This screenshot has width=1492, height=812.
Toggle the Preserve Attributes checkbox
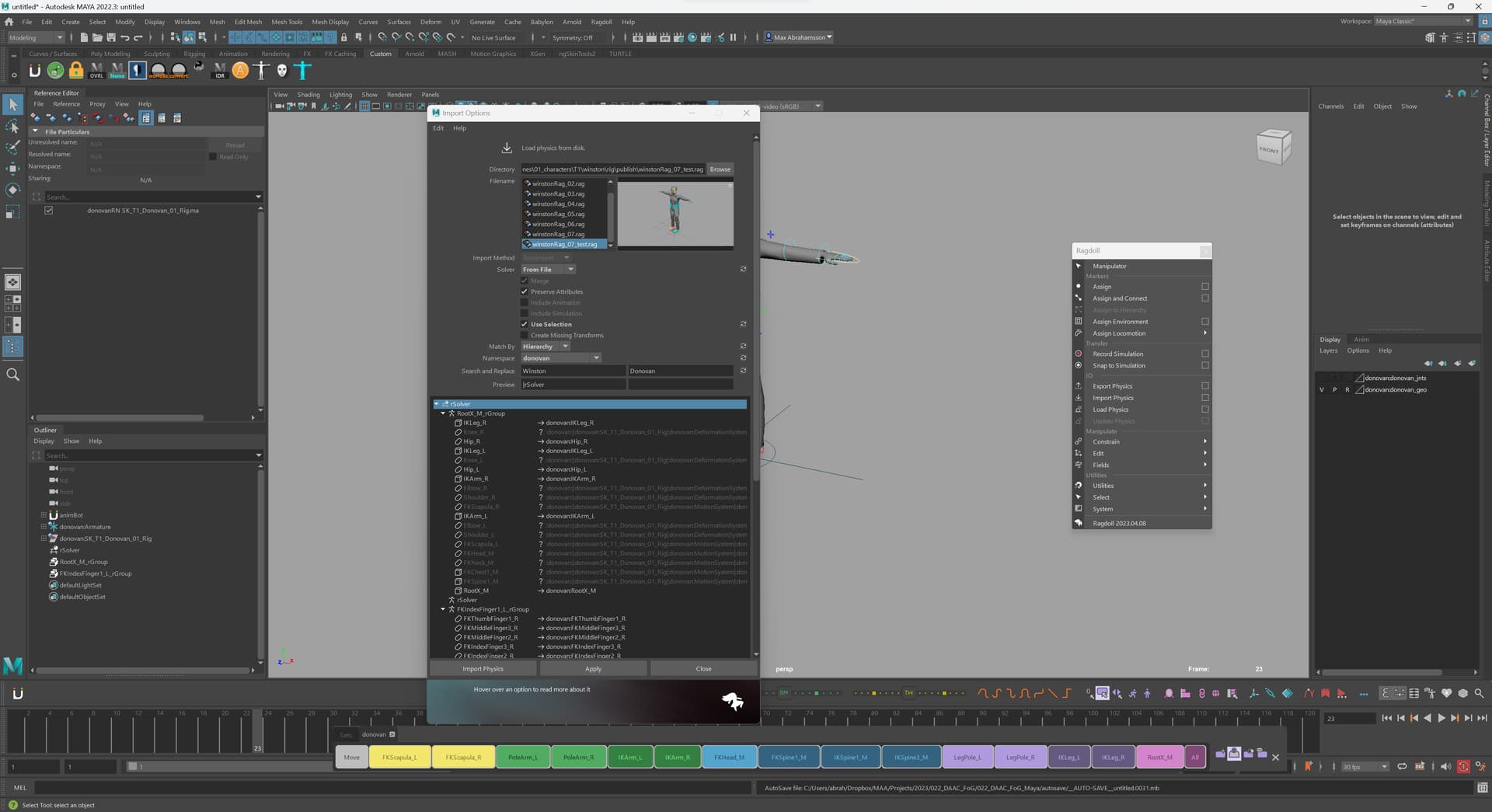525,291
